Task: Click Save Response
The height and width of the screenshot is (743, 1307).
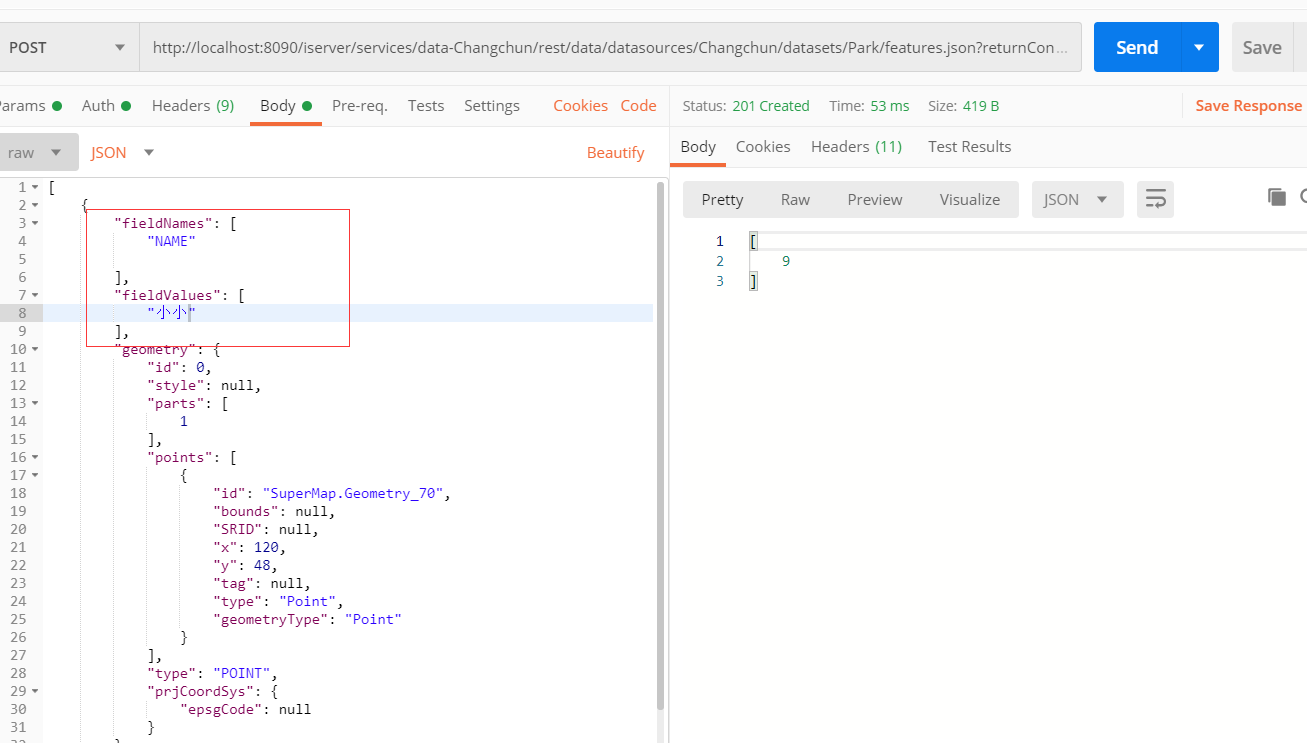Action: (x=1248, y=105)
